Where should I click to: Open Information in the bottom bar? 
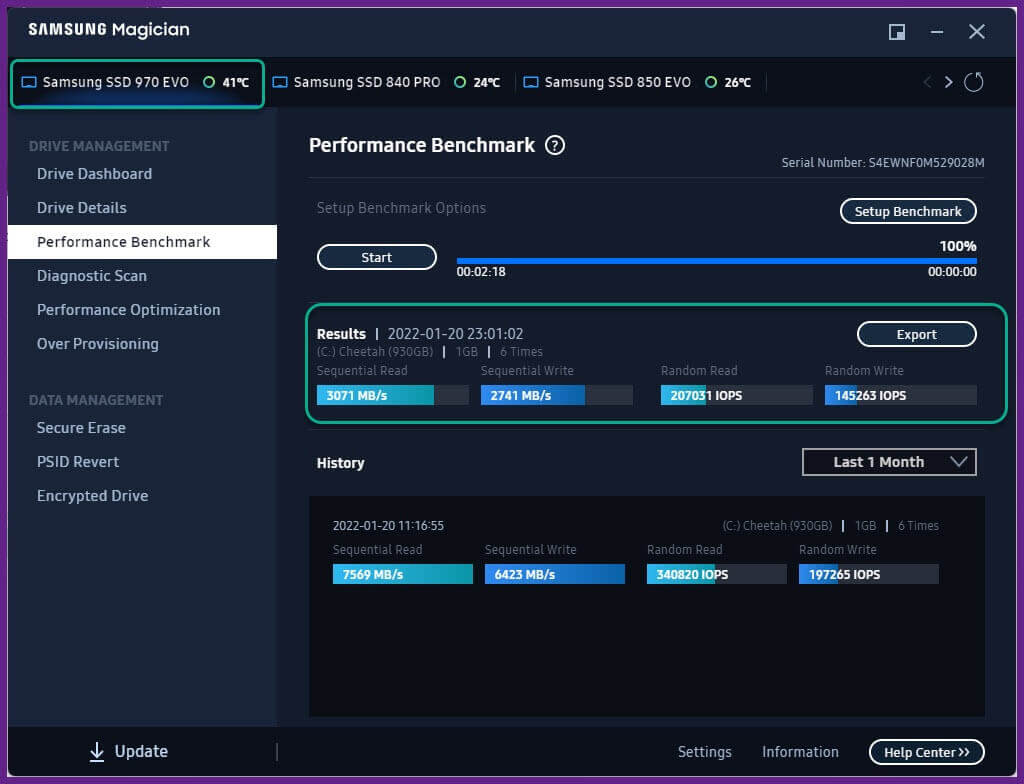point(800,752)
